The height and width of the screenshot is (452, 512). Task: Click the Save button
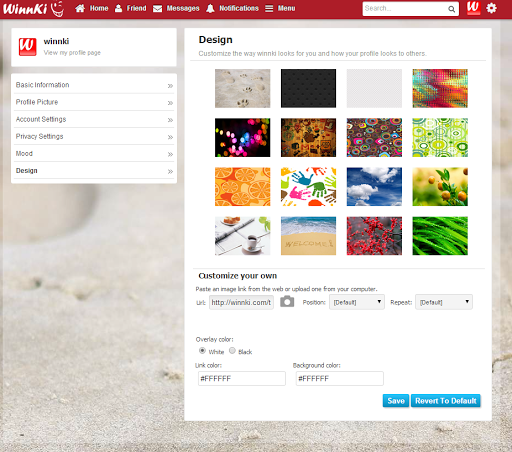396,401
